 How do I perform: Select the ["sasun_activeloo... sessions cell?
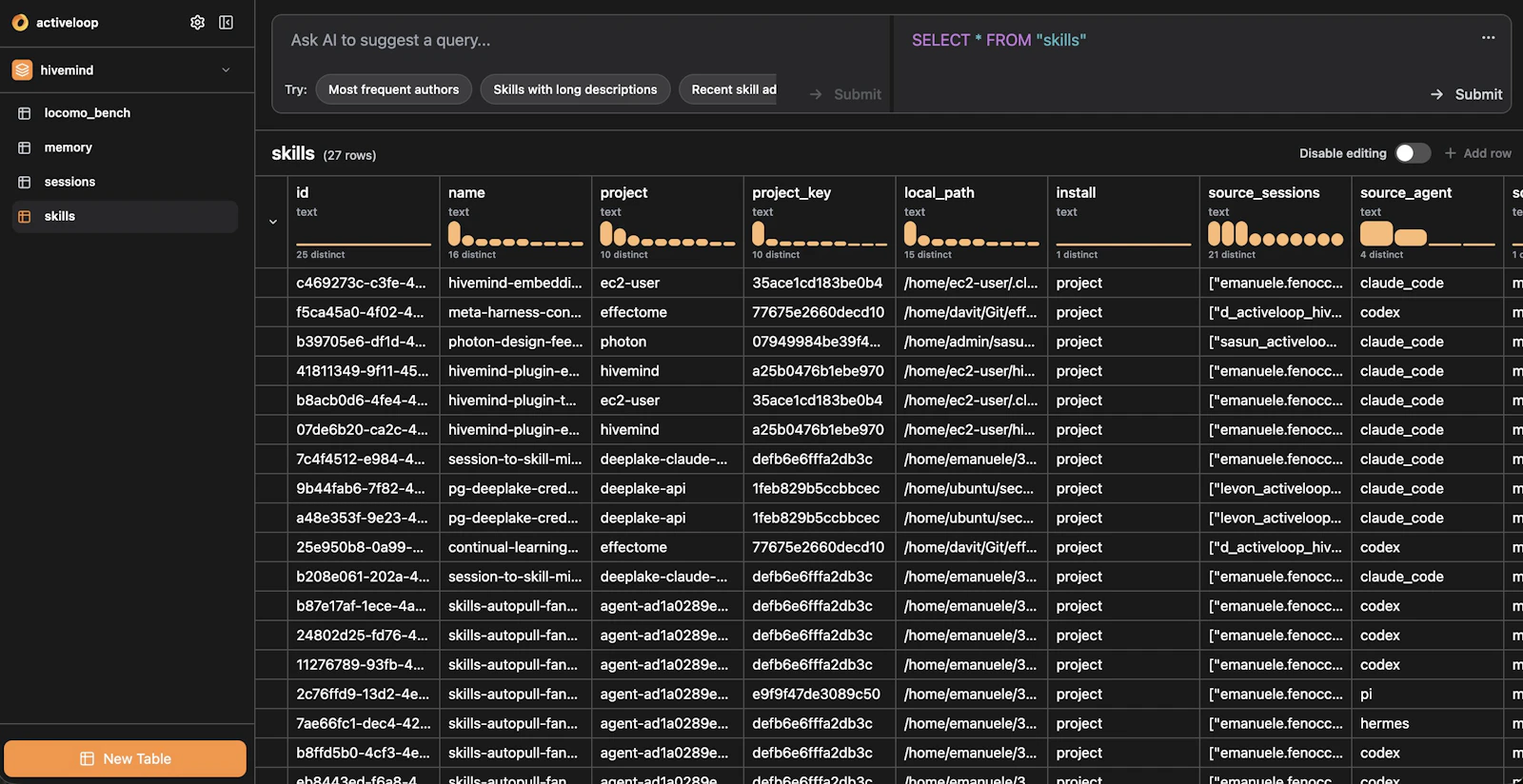tap(1275, 342)
